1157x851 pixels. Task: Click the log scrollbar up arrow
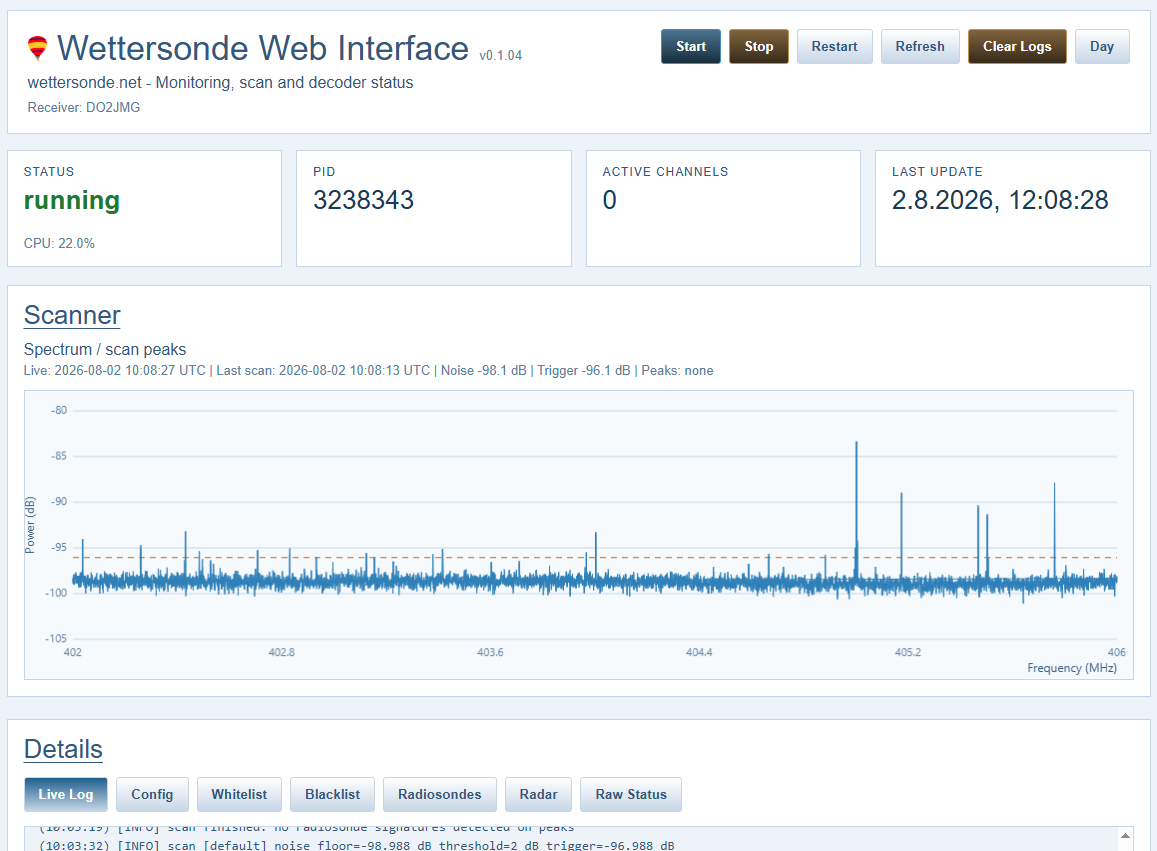coord(1125,836)
